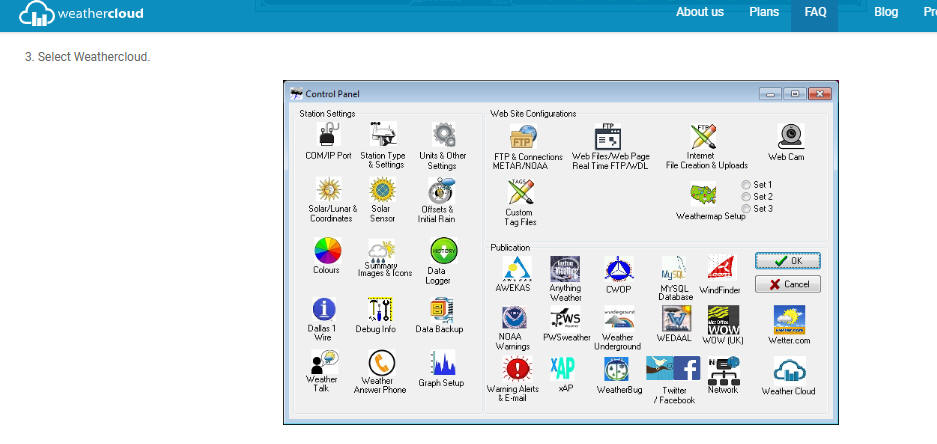Open the AWEKAS publication icon
Image resolution: width=937 pixels, height=444 pixels.
516,269
